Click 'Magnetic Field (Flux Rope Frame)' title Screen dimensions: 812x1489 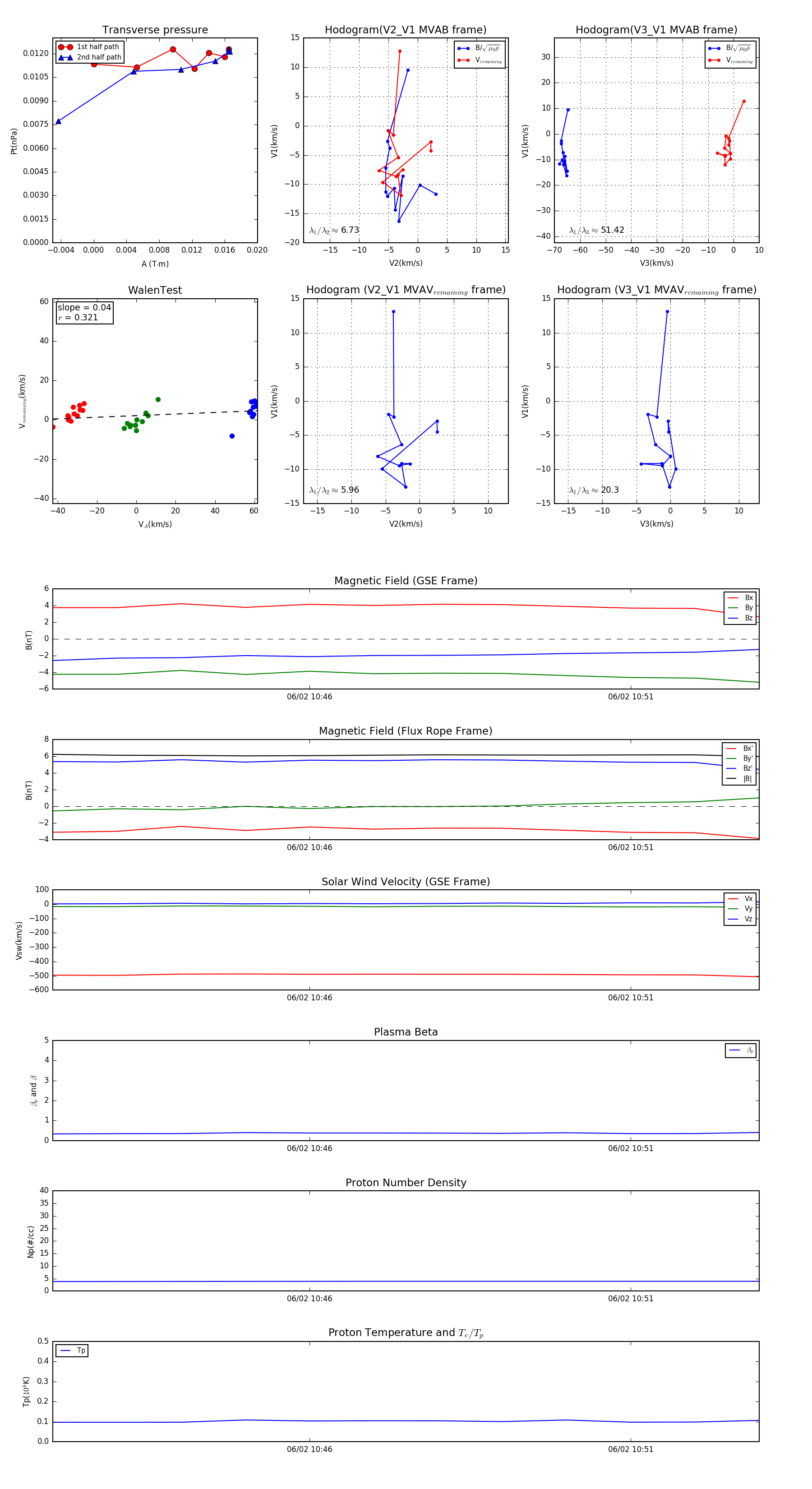[406, 731]
